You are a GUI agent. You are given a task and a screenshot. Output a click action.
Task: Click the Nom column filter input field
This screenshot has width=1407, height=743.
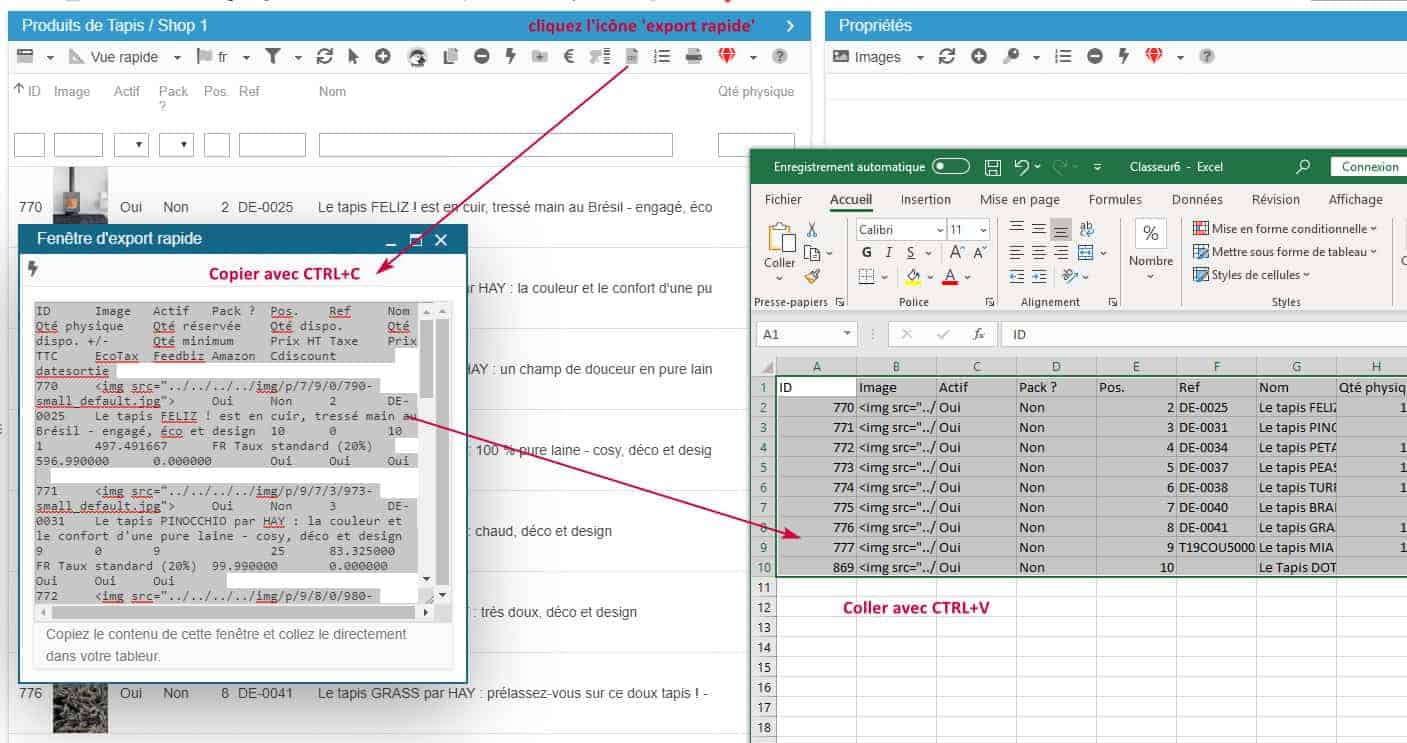tap(495, 145)
